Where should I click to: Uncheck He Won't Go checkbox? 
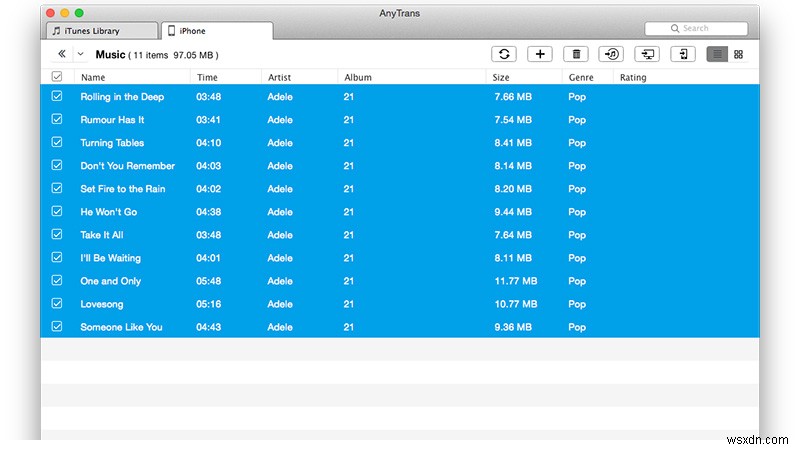(57, 211)
